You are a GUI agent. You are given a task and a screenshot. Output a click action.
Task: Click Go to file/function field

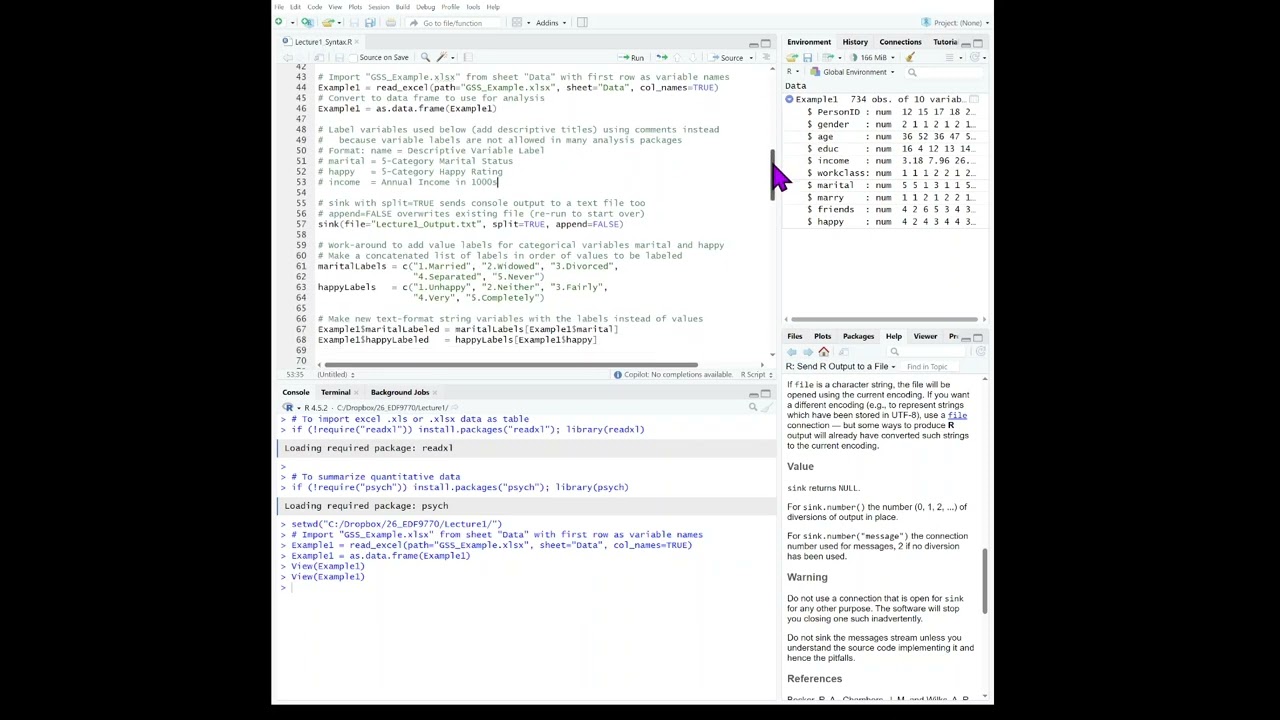click(x=452, y=23)
